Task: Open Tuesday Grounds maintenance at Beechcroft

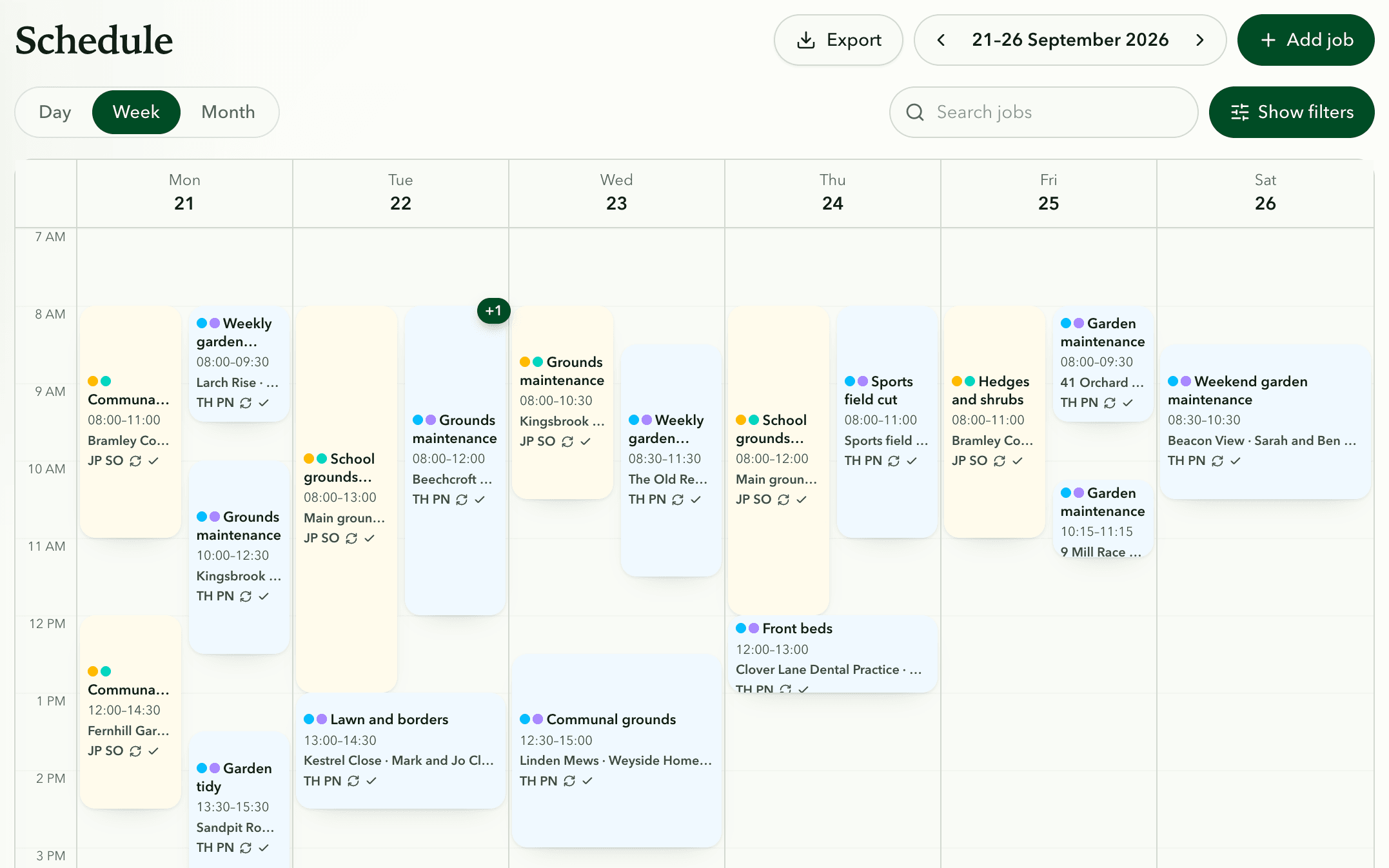Action: 455,460
